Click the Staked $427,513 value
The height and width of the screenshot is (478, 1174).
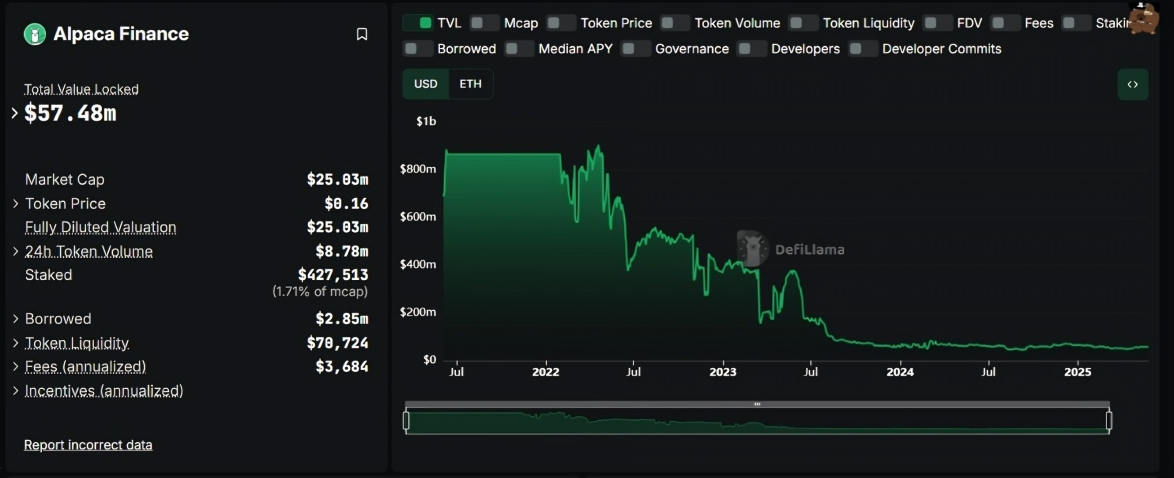(333, 274)
